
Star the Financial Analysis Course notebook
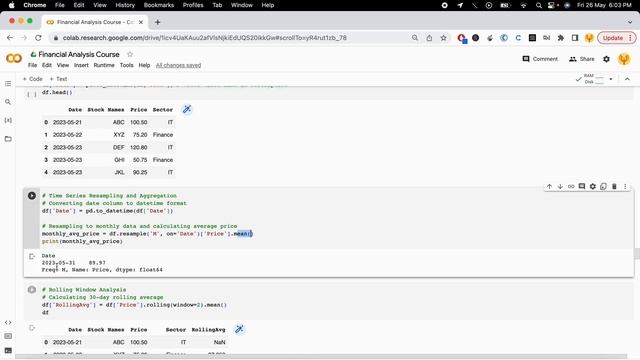[x=130, y=54]
